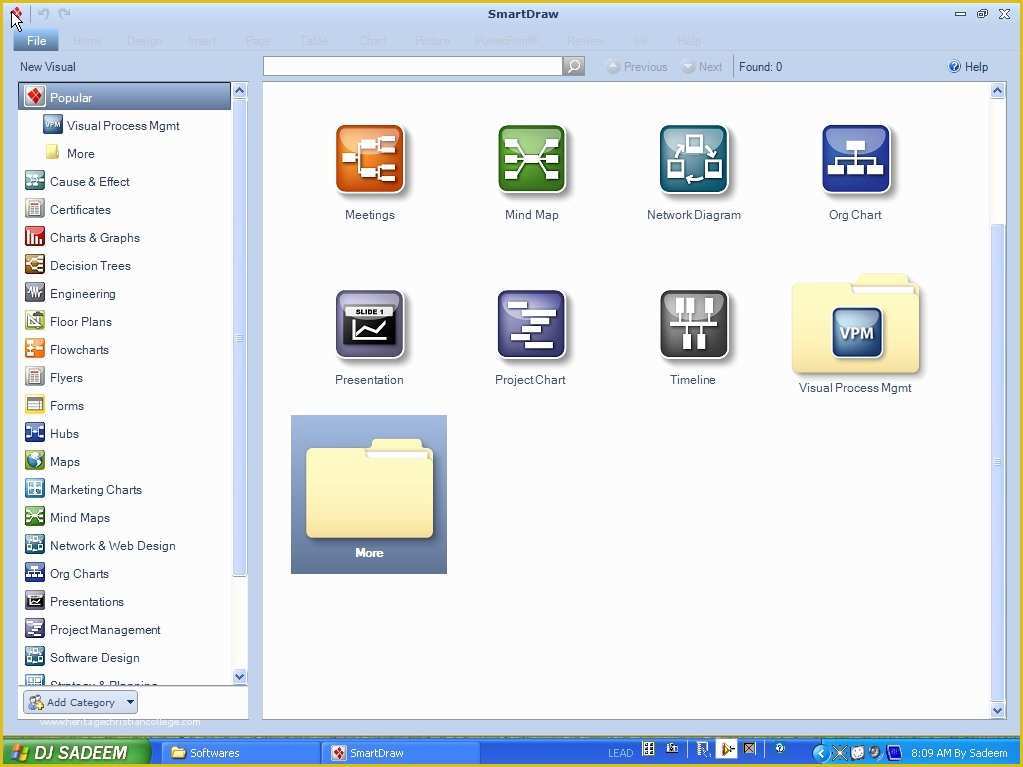
Task: Click the taskbar clock 8:09 AM
Action: (x=959, y=753)
